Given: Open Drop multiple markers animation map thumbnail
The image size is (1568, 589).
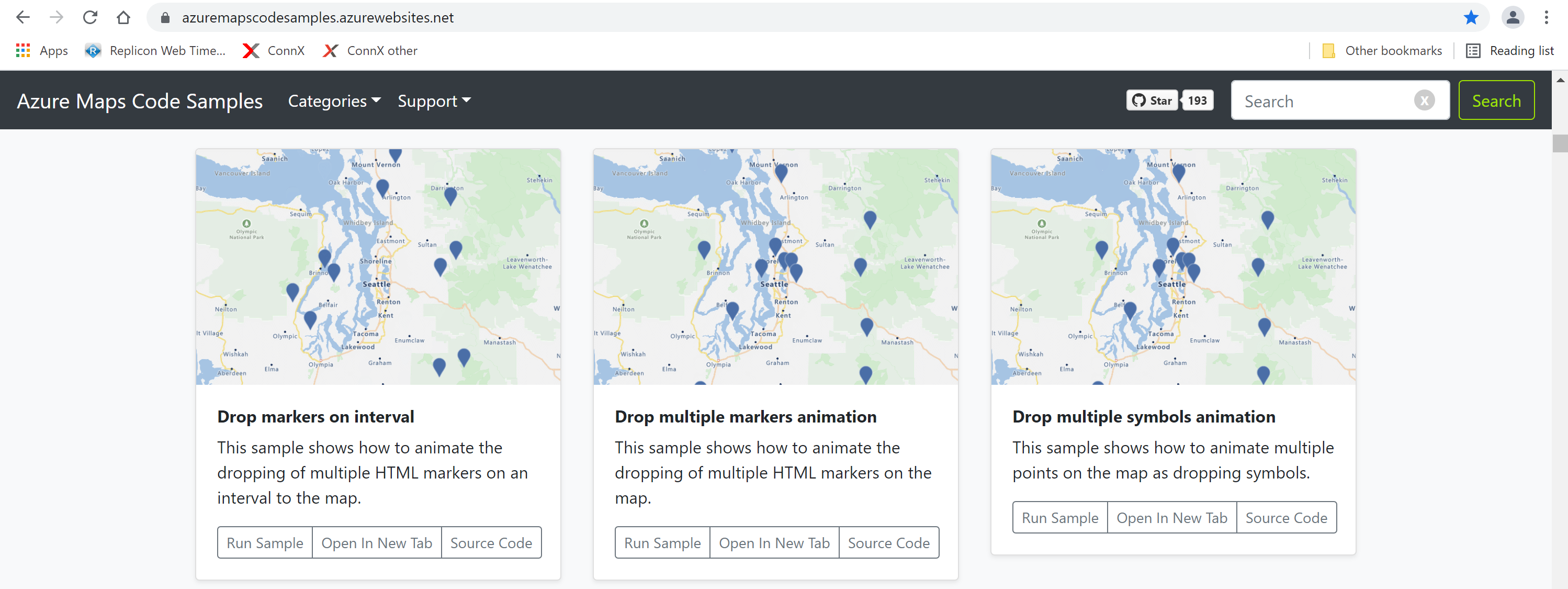Looking at the screenshot, I should point(775,267).
